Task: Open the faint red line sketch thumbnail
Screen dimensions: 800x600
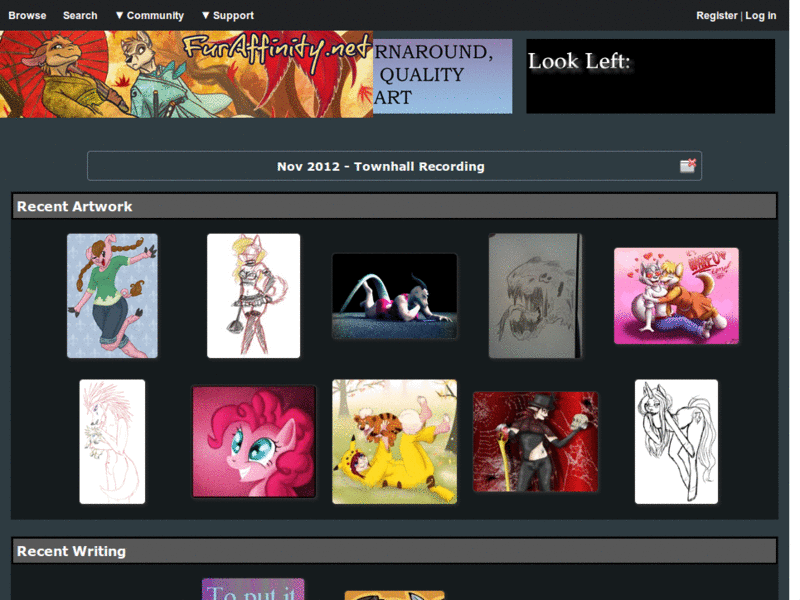Action: [x=112, y=441]
